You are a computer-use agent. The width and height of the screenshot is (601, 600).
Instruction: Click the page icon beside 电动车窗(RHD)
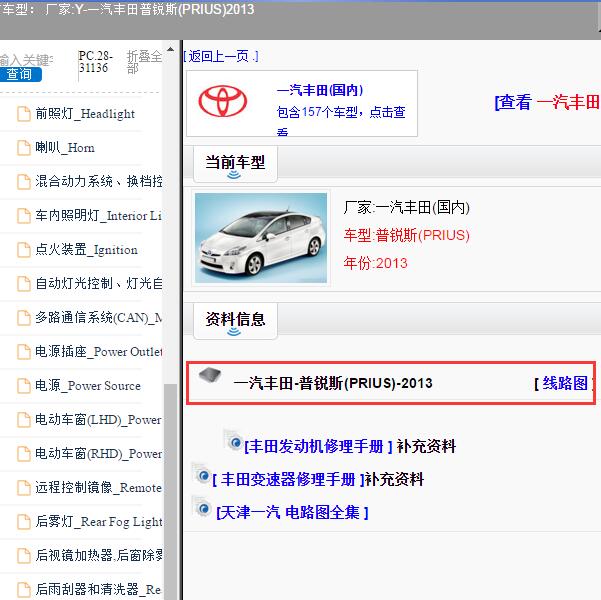pyautogui.click(x=24, y=454)
